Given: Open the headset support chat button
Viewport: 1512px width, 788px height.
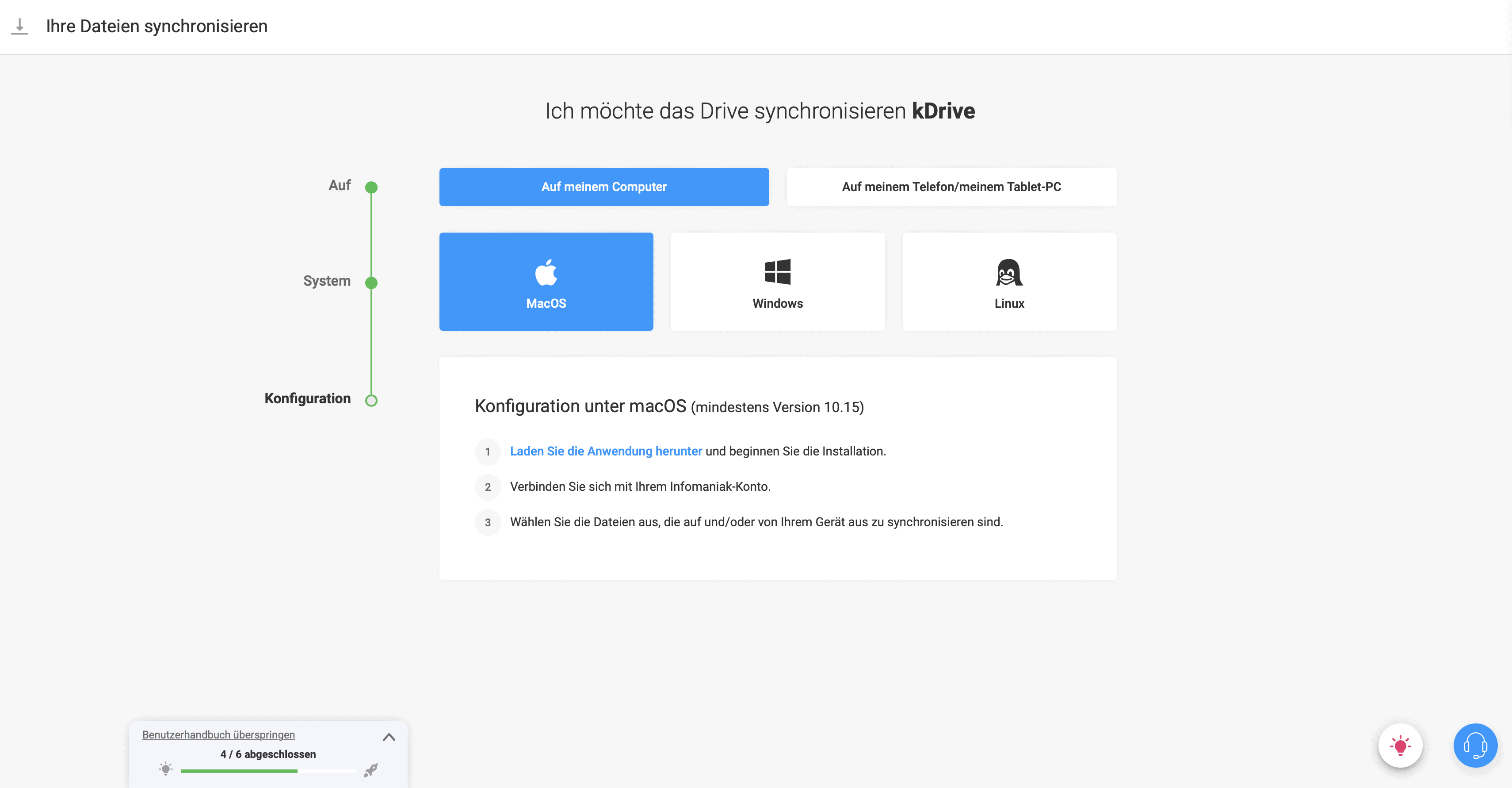Looking at the screenshot, I should click(1475, 745).
